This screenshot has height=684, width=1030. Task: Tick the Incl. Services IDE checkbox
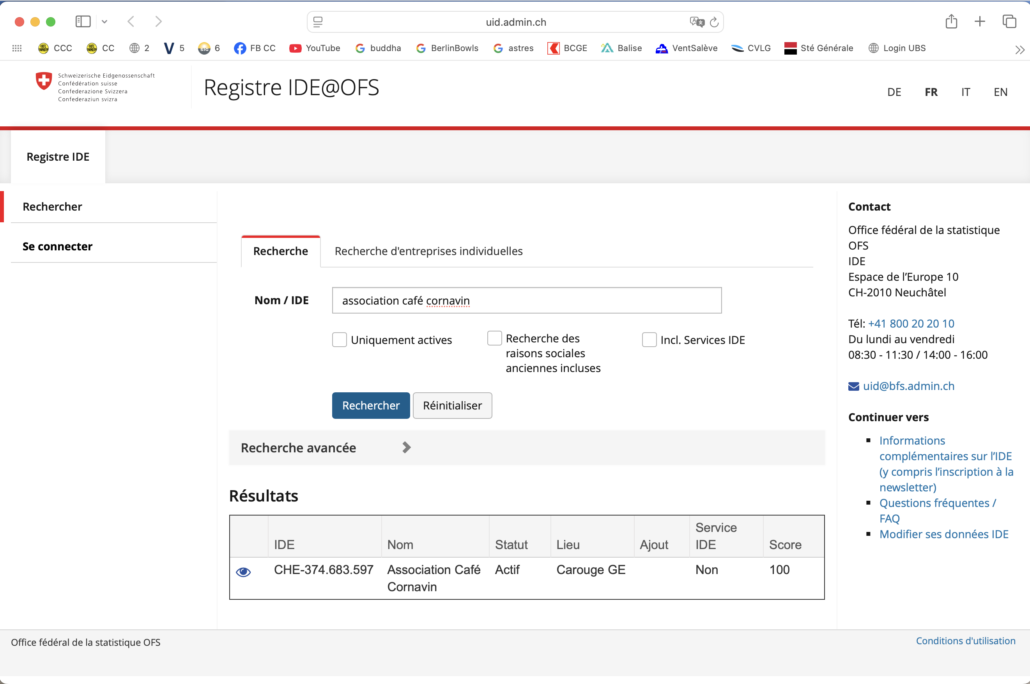point(650,340)
